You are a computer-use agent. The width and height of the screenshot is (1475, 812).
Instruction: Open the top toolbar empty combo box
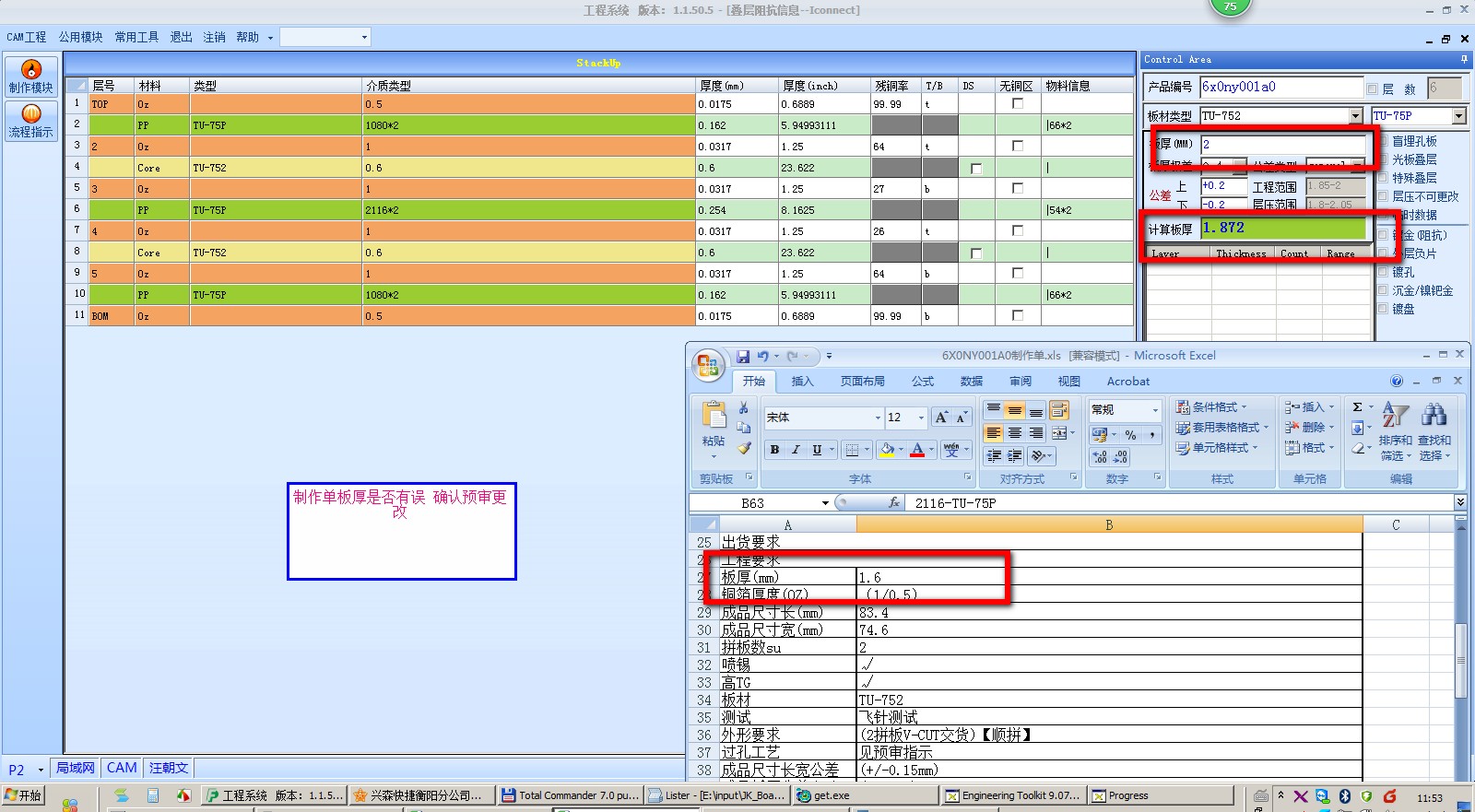324,37
